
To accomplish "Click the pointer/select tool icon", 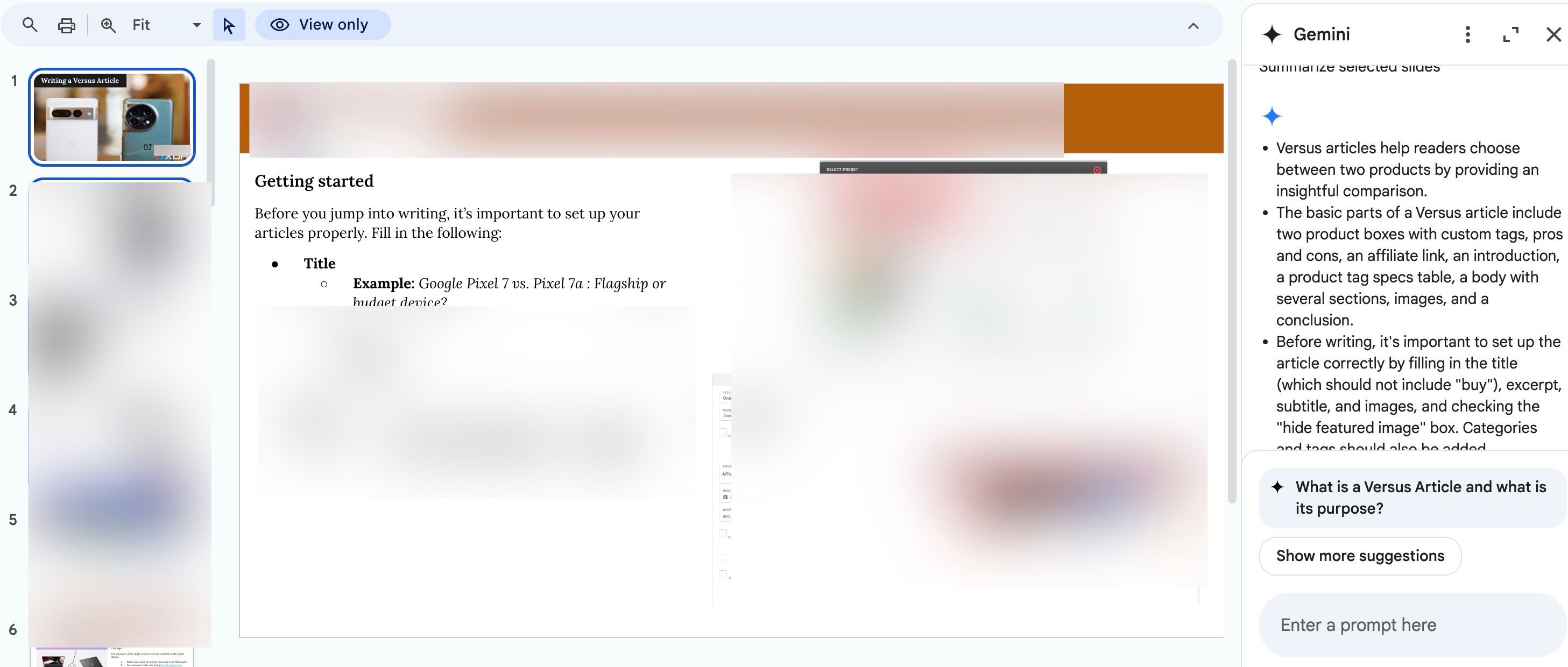I will pos(229,24).
